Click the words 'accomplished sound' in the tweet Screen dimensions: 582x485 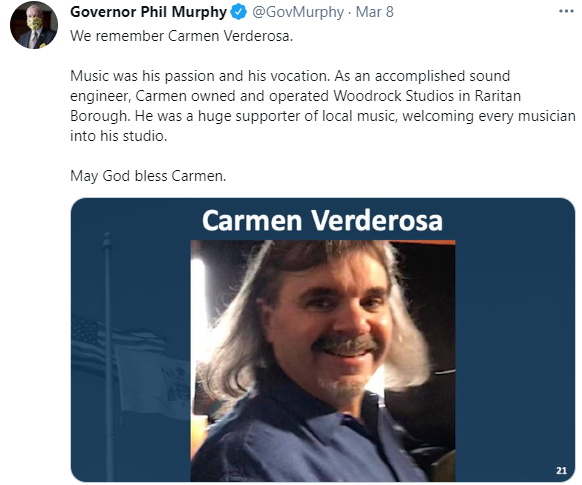click(442, 76)
